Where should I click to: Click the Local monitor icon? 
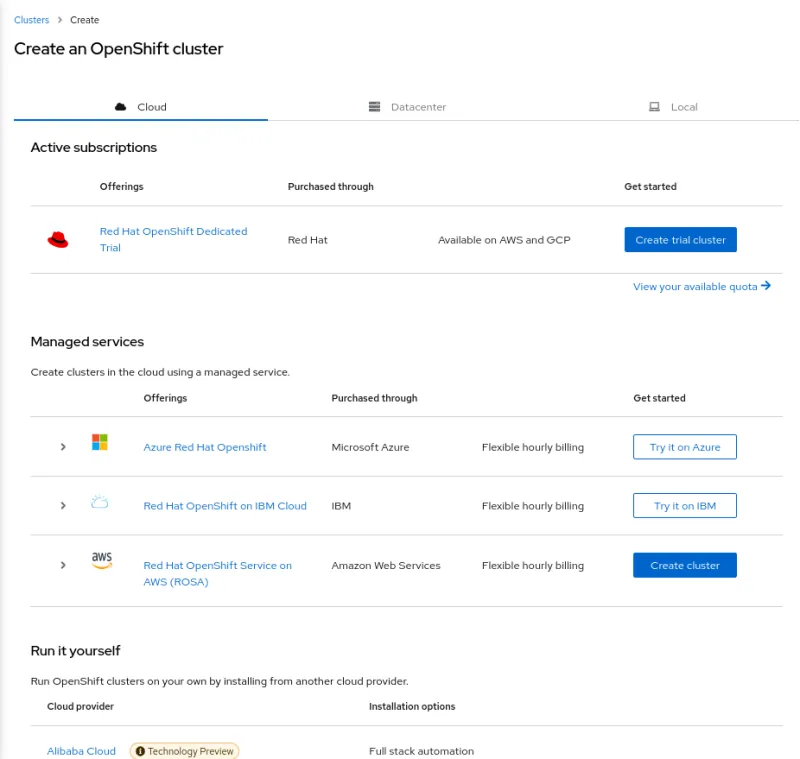[x=655, y=106]
